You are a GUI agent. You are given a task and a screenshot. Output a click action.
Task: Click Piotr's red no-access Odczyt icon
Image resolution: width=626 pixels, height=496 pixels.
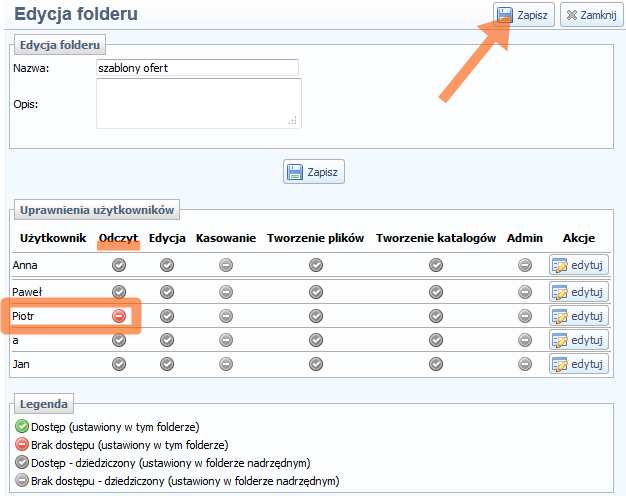pyautogui.click(x=119, y=316)
